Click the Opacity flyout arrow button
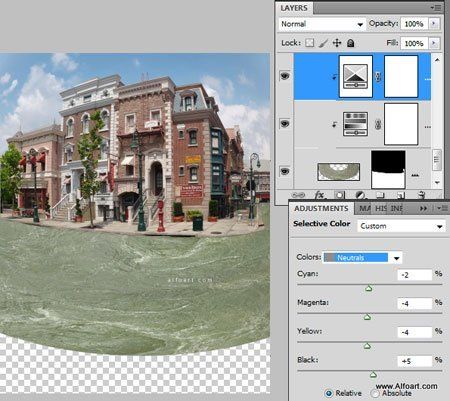Screen dimensions: 450x401 [434, 24]
